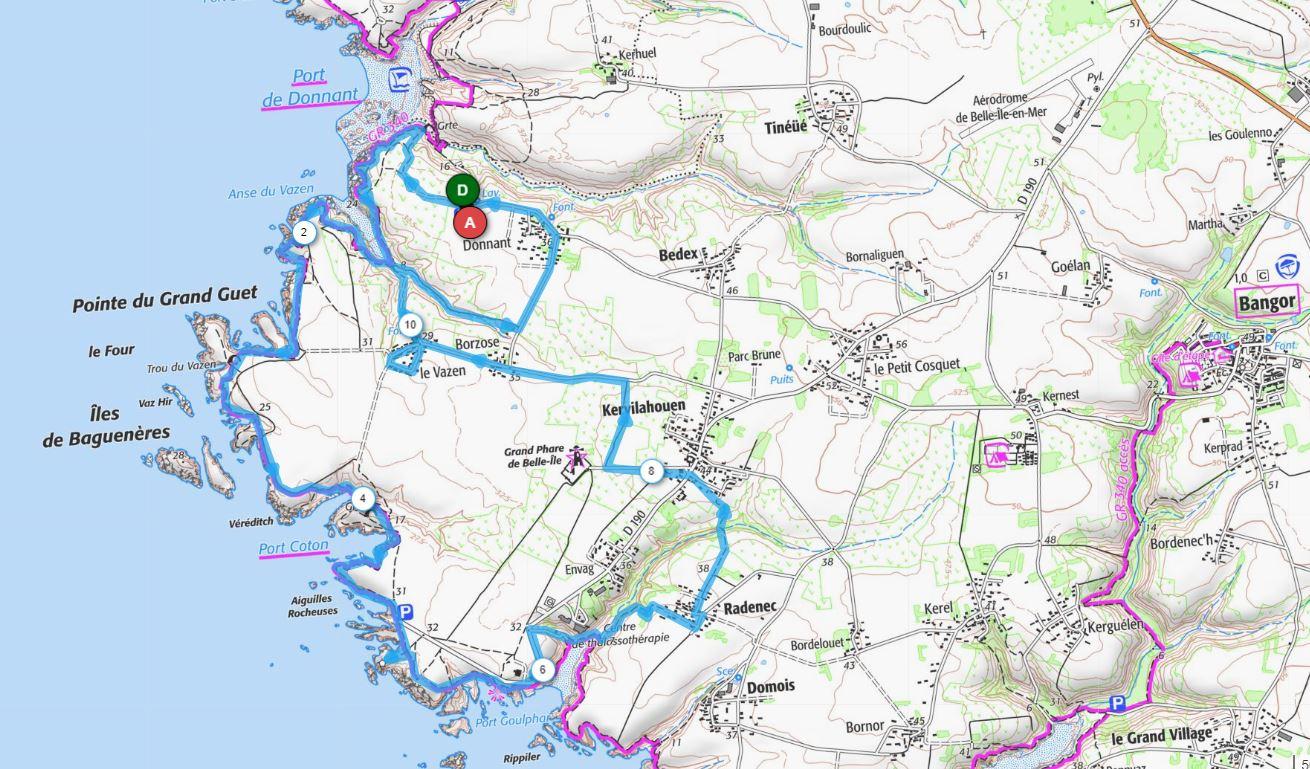1310x769 pixels.
Task: Click the parking icon near le Grand Village
Action: (1118, 704)
